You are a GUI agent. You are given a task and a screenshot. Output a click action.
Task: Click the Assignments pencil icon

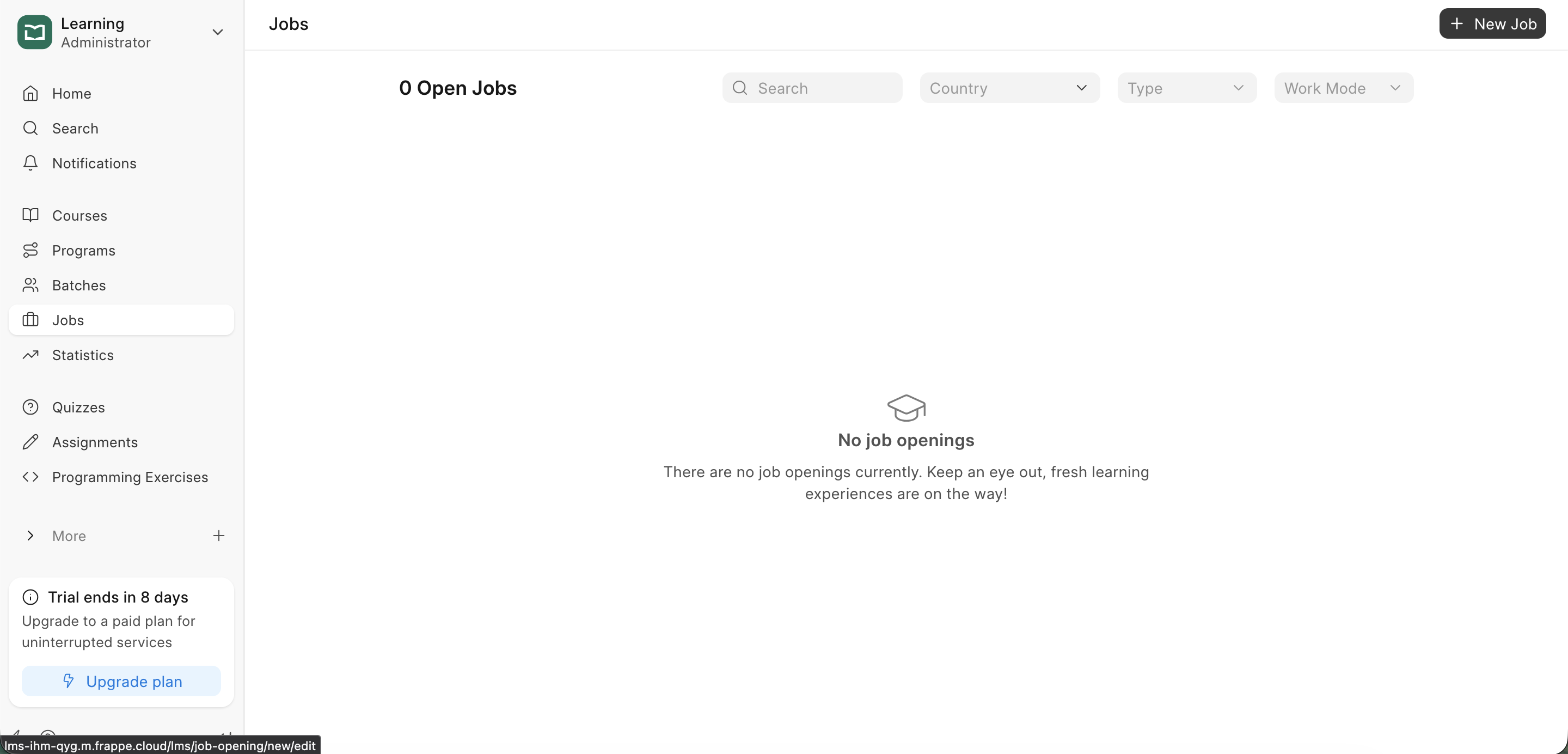pyautogui.click(x=30, y=442)
